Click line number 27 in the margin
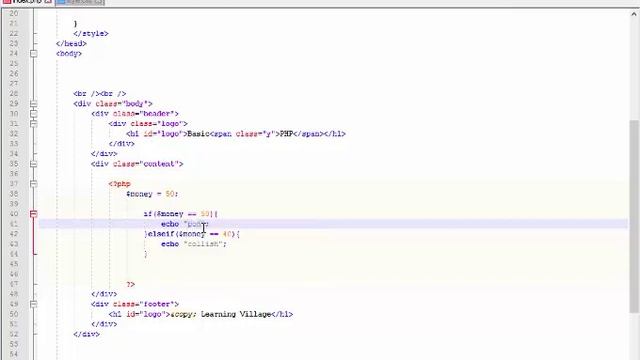 point(13,84)
